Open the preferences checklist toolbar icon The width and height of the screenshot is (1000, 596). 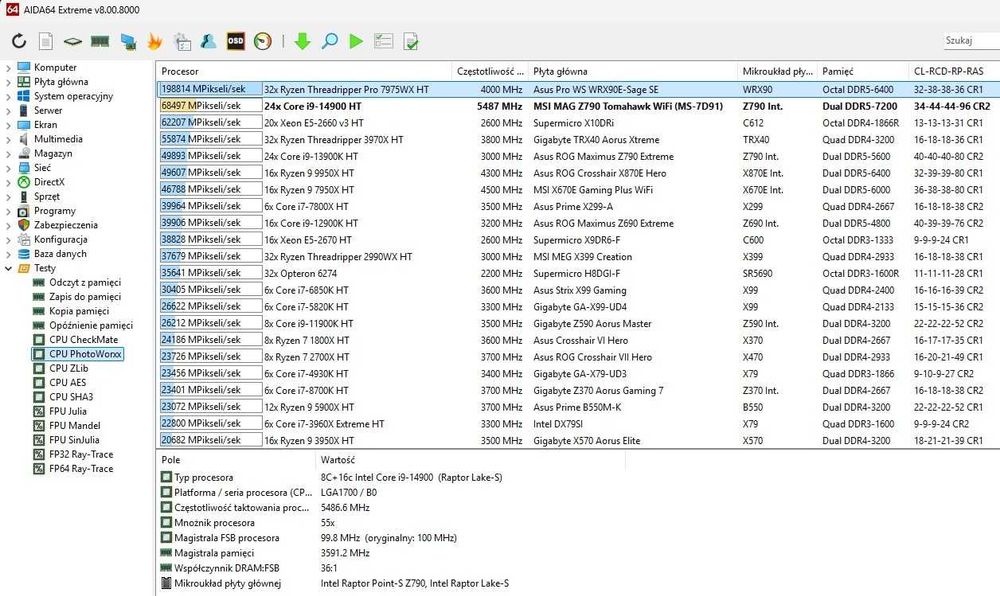click(x=182, y=41)
